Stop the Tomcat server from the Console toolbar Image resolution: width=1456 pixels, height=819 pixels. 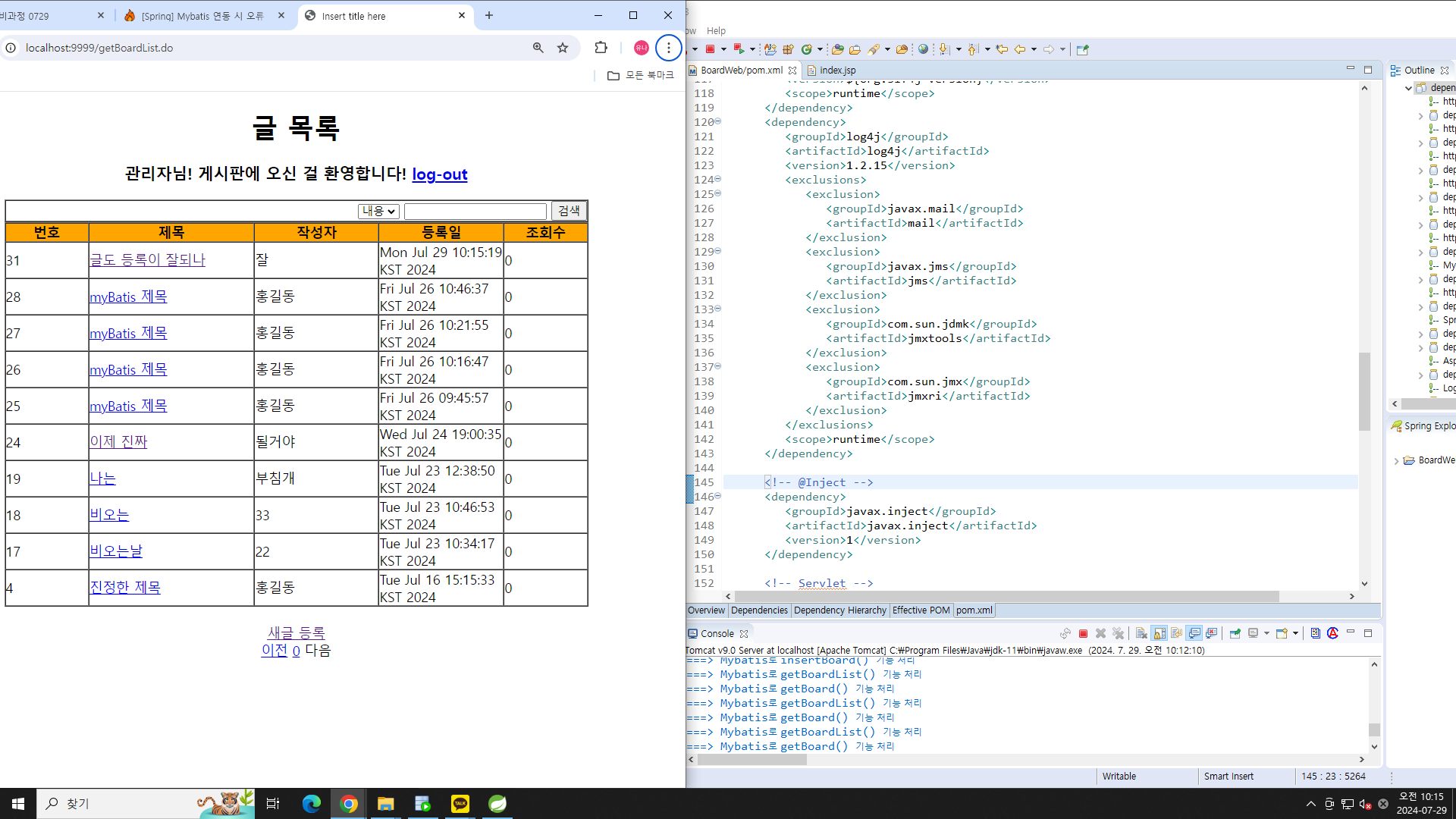point(1083,633)
